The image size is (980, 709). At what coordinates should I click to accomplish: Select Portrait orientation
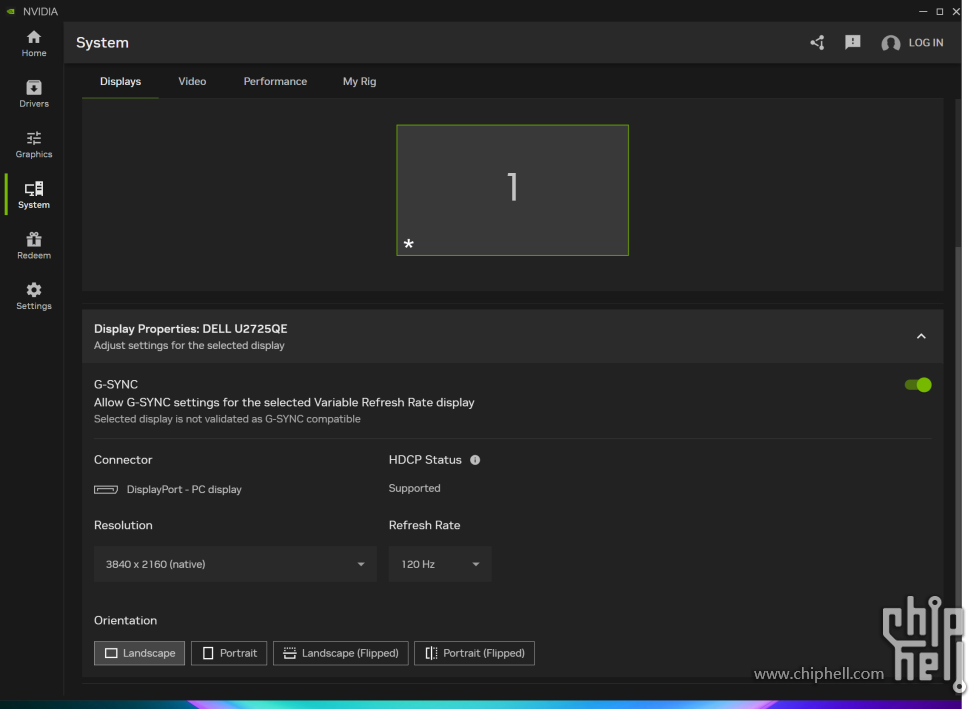coord(229,653)
